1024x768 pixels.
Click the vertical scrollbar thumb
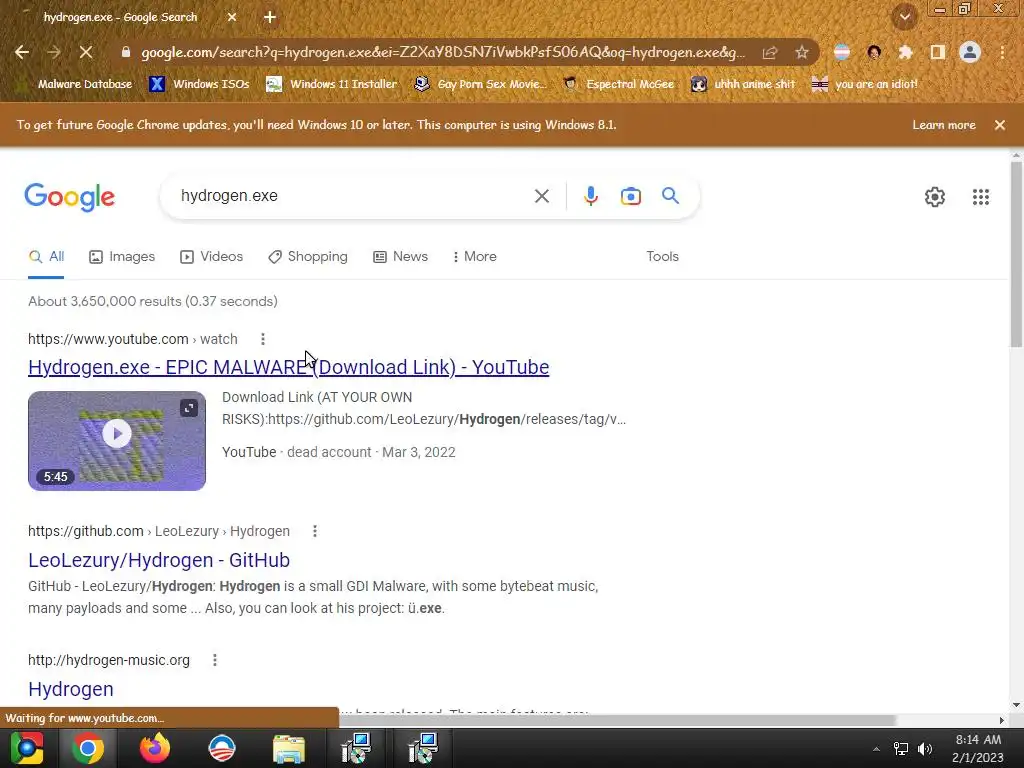coord(1016,254)
